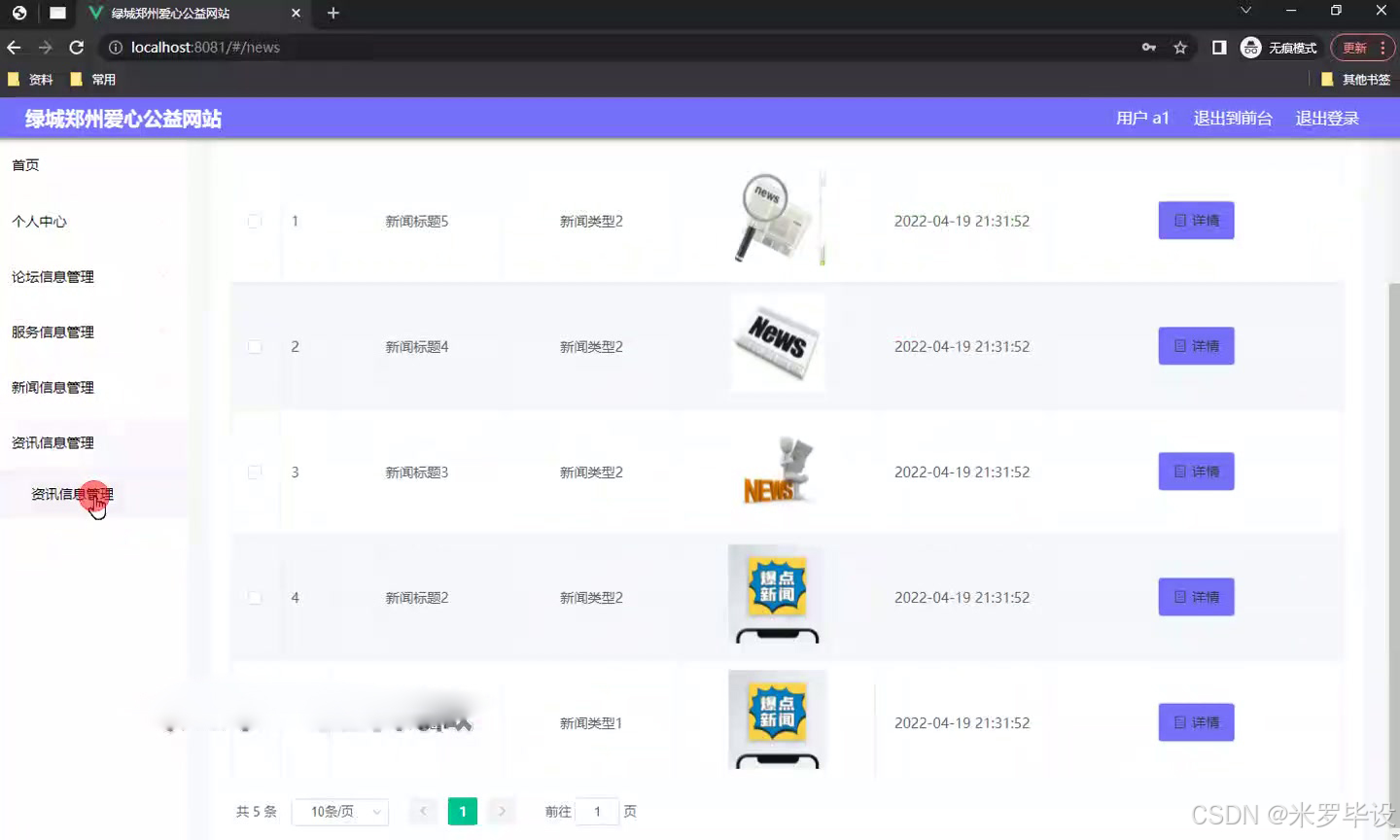Image resolution: width=1400 pixels, height=840 pixels.
Task: Select the checkbox beside 新闻标题4
Action: (254, 346)
